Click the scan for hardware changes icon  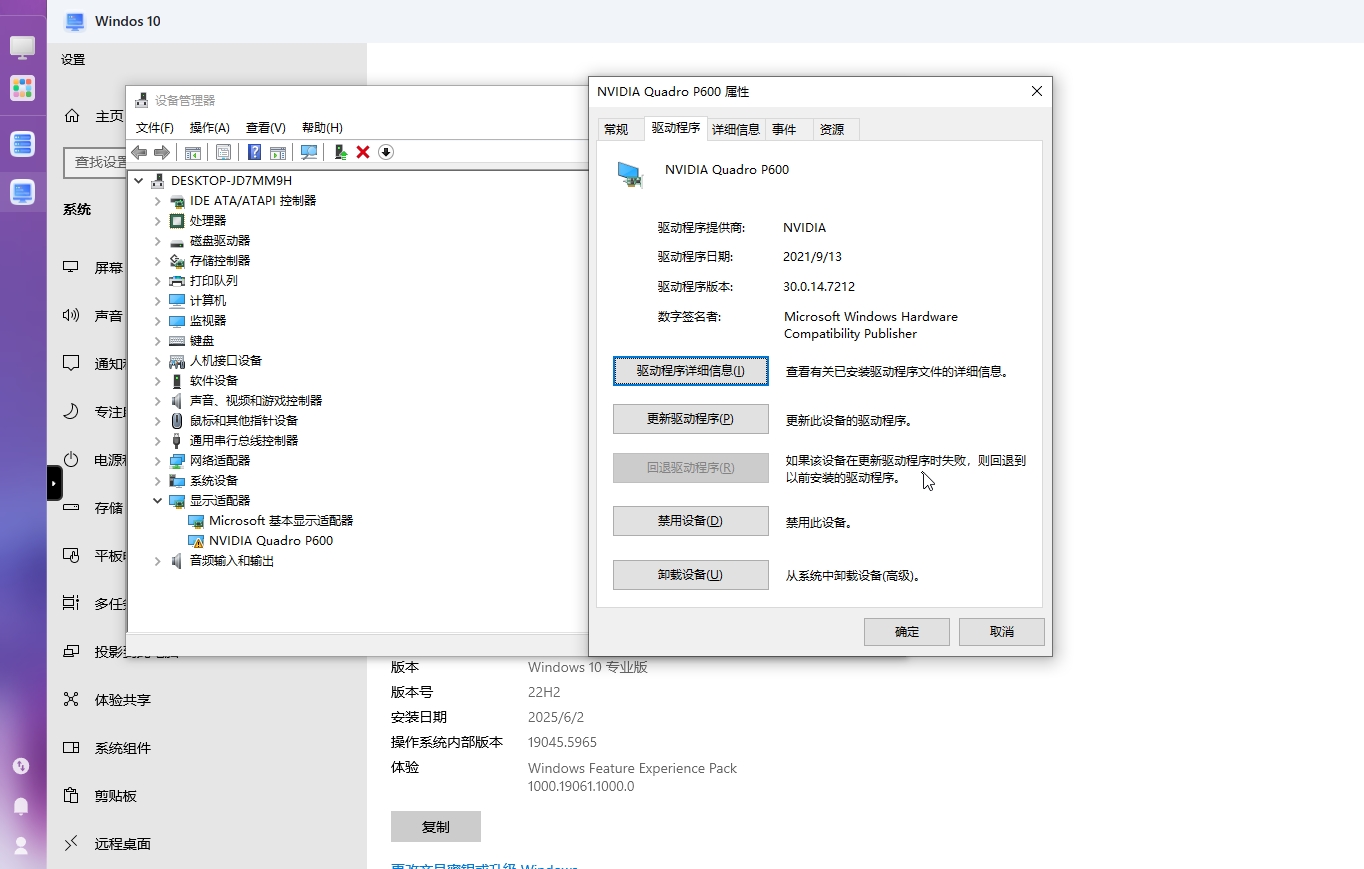(x=309, y=152)
